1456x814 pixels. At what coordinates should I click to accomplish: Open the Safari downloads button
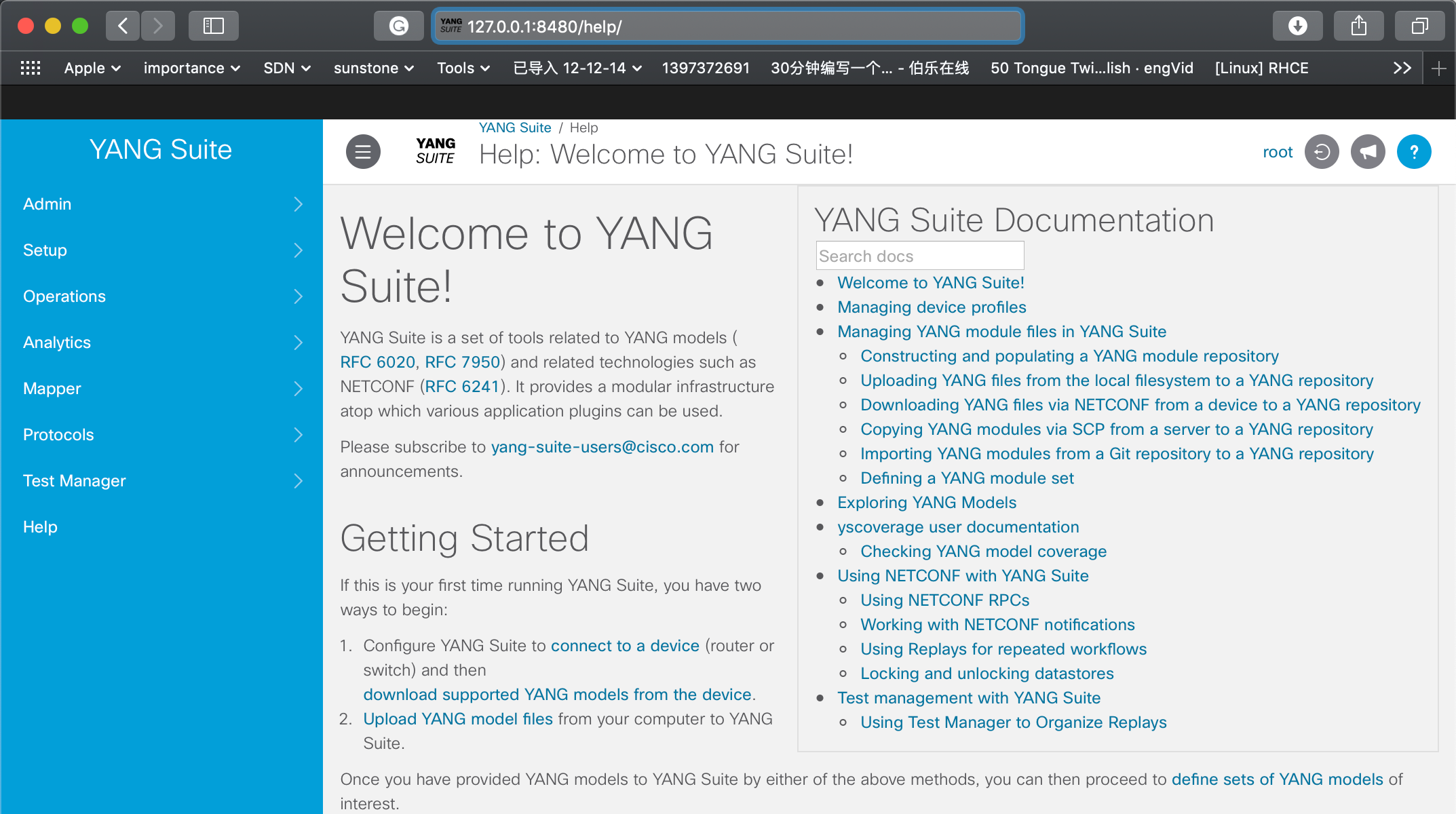[1298, 26]
